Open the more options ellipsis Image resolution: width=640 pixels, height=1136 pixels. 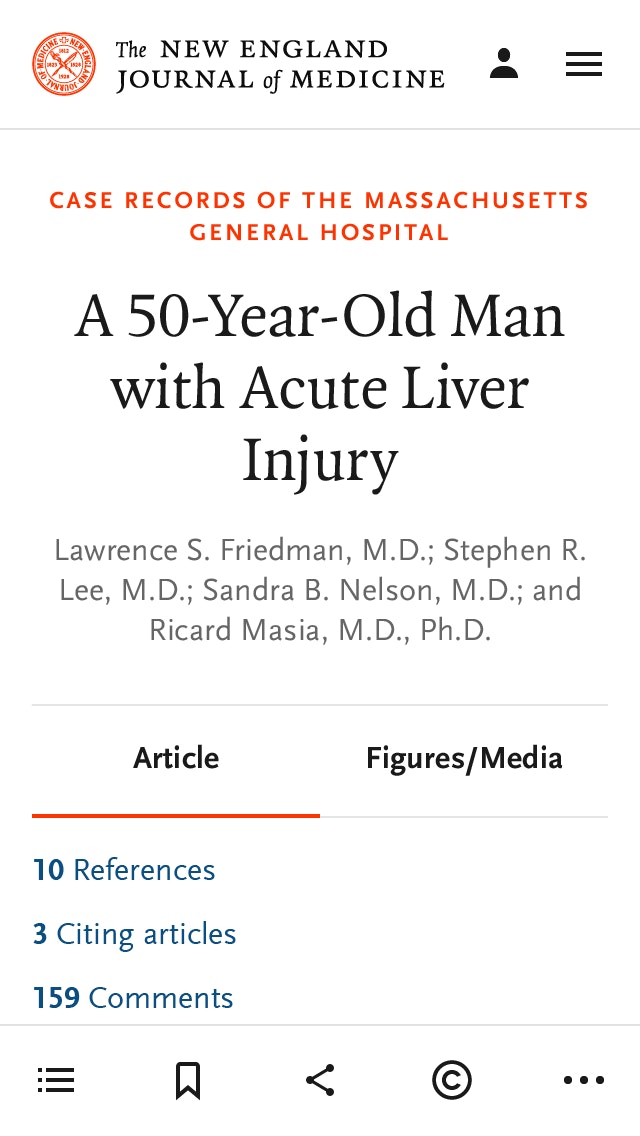click(x=584, y=1080)
